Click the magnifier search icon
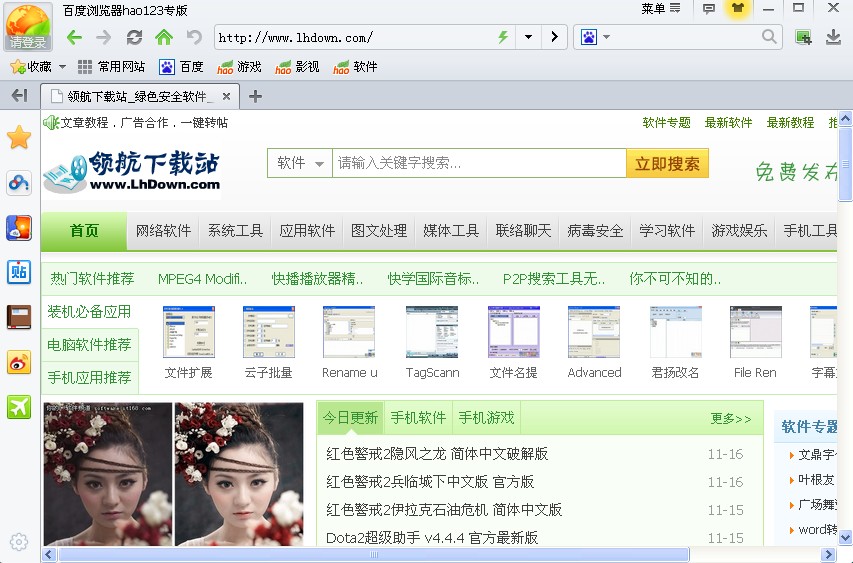 pos(769,37)
